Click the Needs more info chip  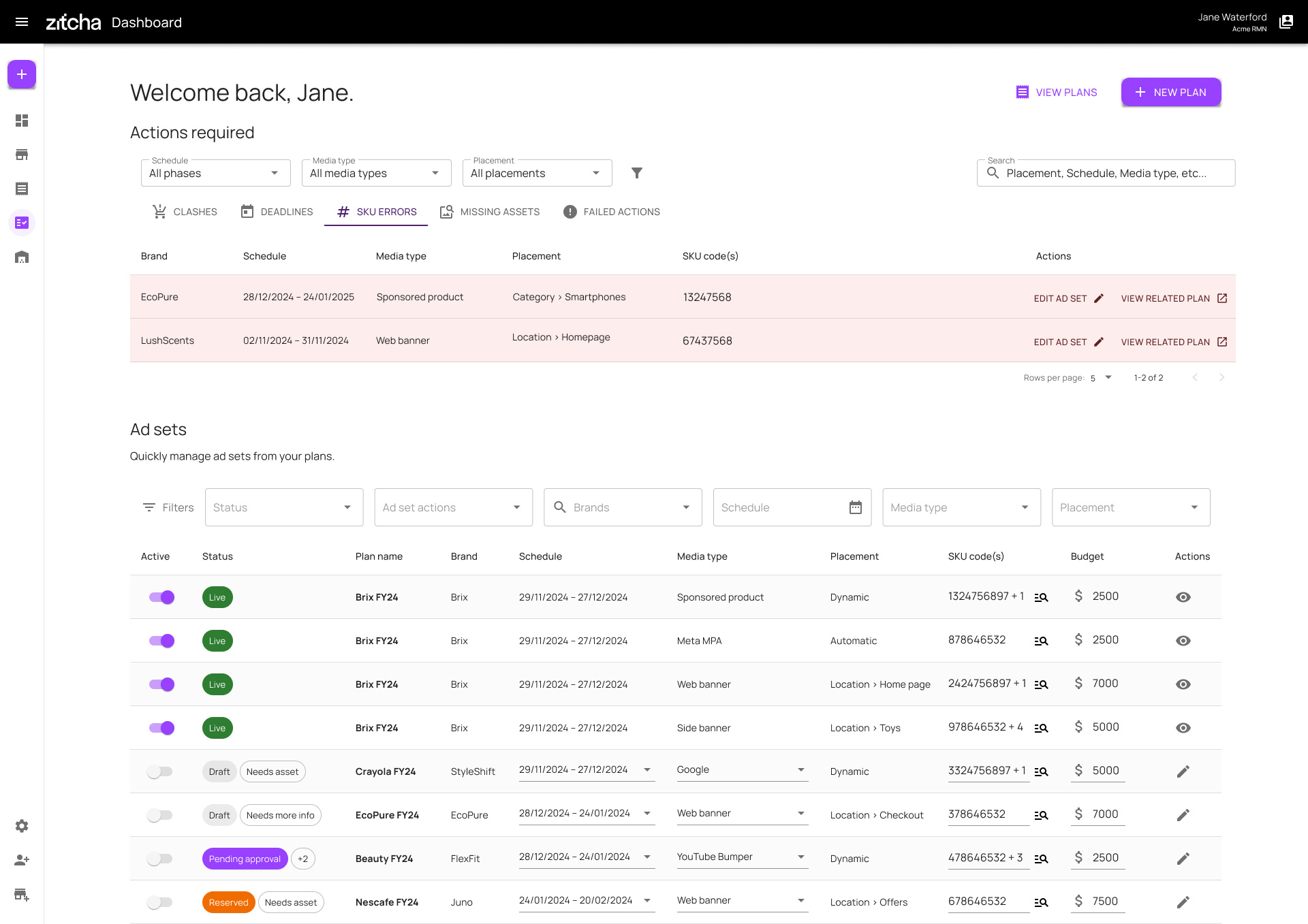281,815
